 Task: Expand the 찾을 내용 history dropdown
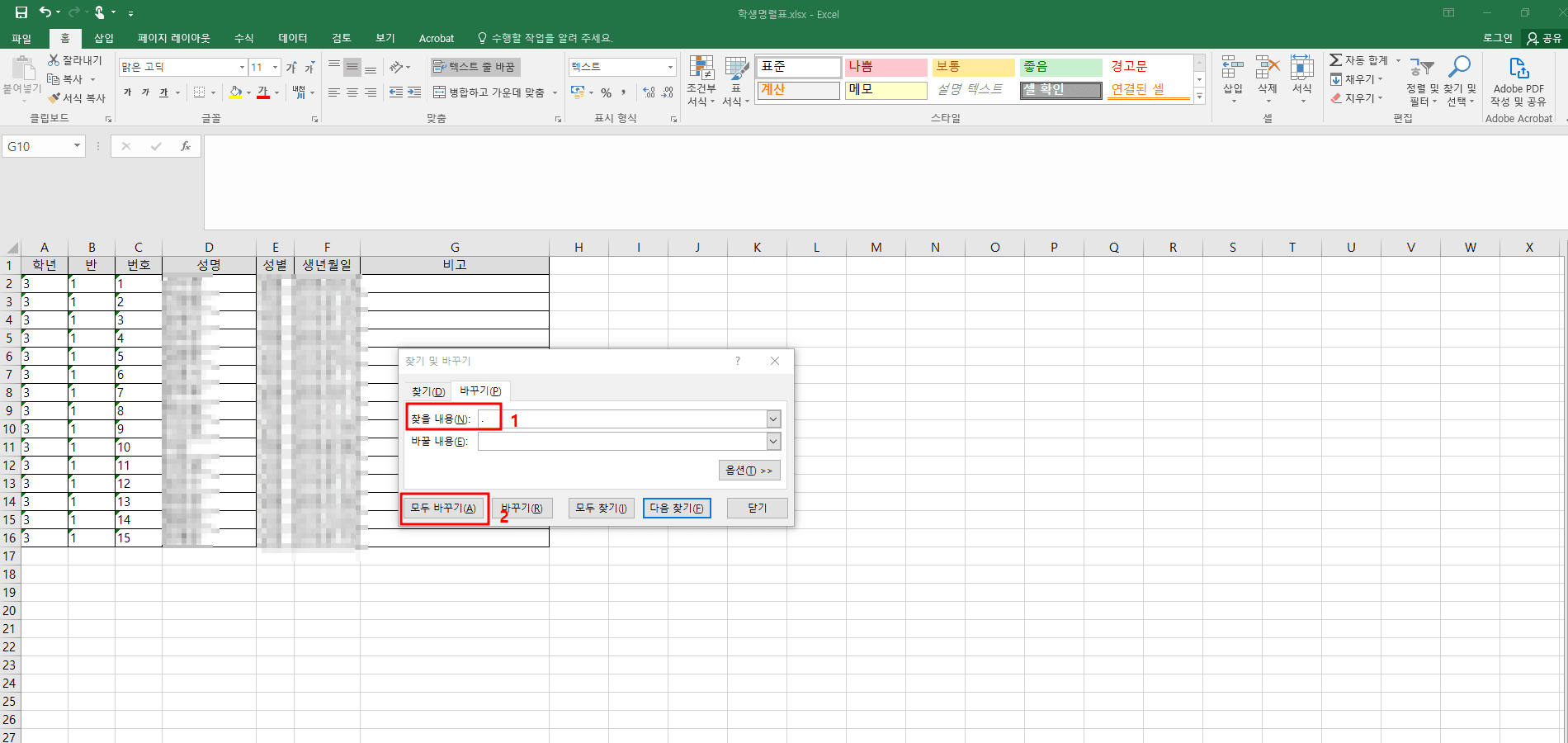click(x=773, y=419)
